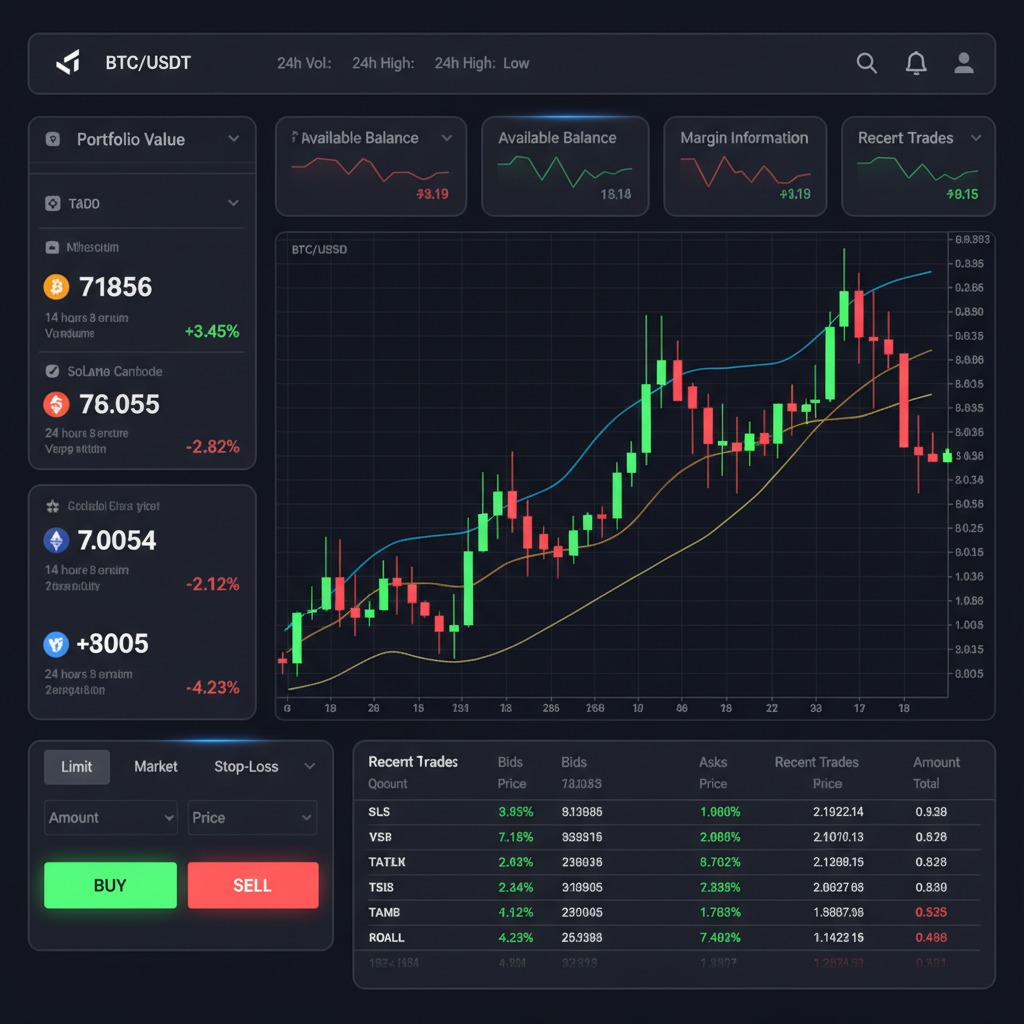Select the TSIS row in trades table
Image resolution: width=1024 pixels, height=1024 pixels.
point(673,888)
